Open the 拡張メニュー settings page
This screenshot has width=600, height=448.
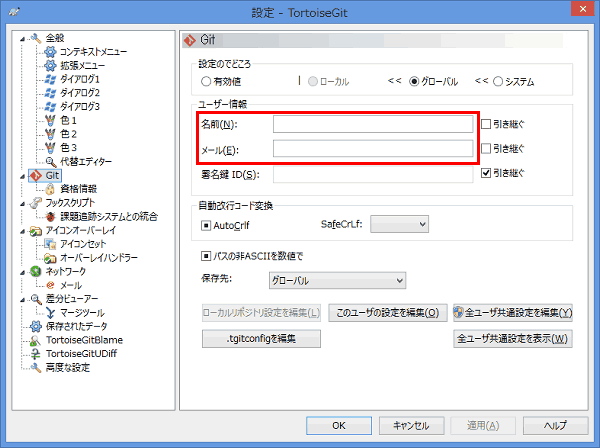82,65
